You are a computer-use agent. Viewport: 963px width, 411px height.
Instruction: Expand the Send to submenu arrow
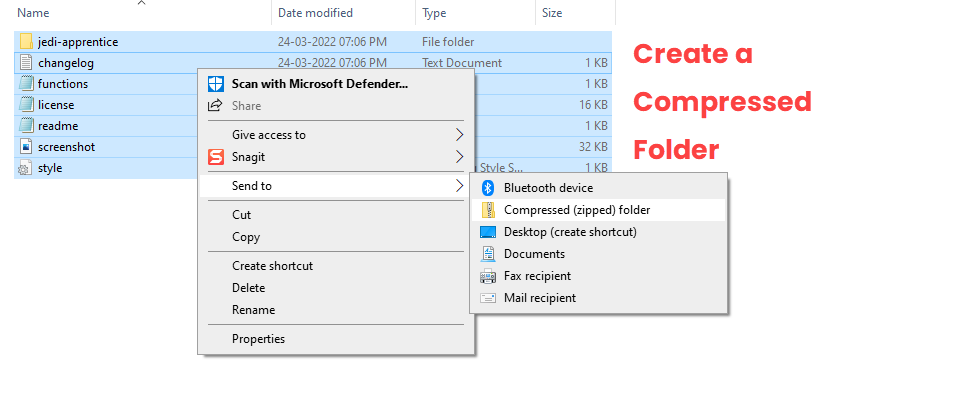459,186
